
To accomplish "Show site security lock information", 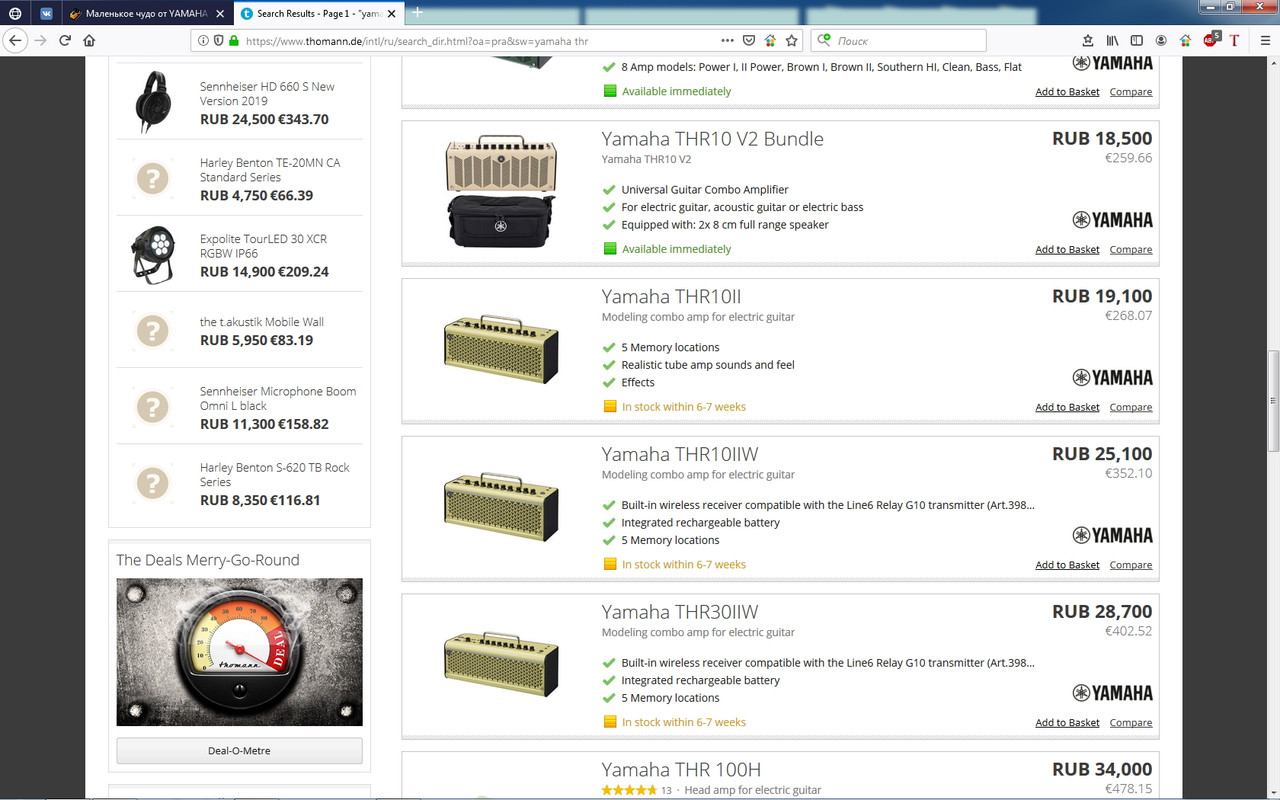I will click(234, 41).
